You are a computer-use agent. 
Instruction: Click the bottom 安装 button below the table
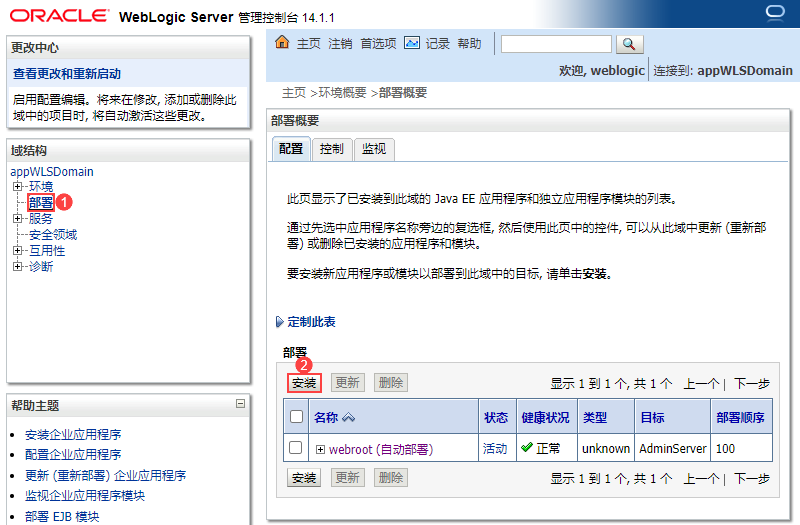pyautogui.click(x=304, y=478)
